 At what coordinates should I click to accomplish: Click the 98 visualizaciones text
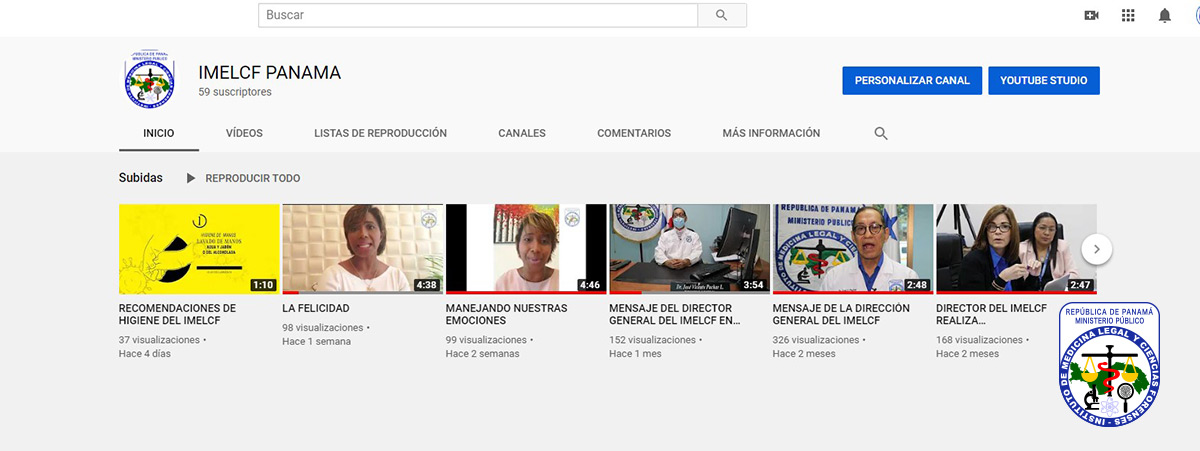323,327
